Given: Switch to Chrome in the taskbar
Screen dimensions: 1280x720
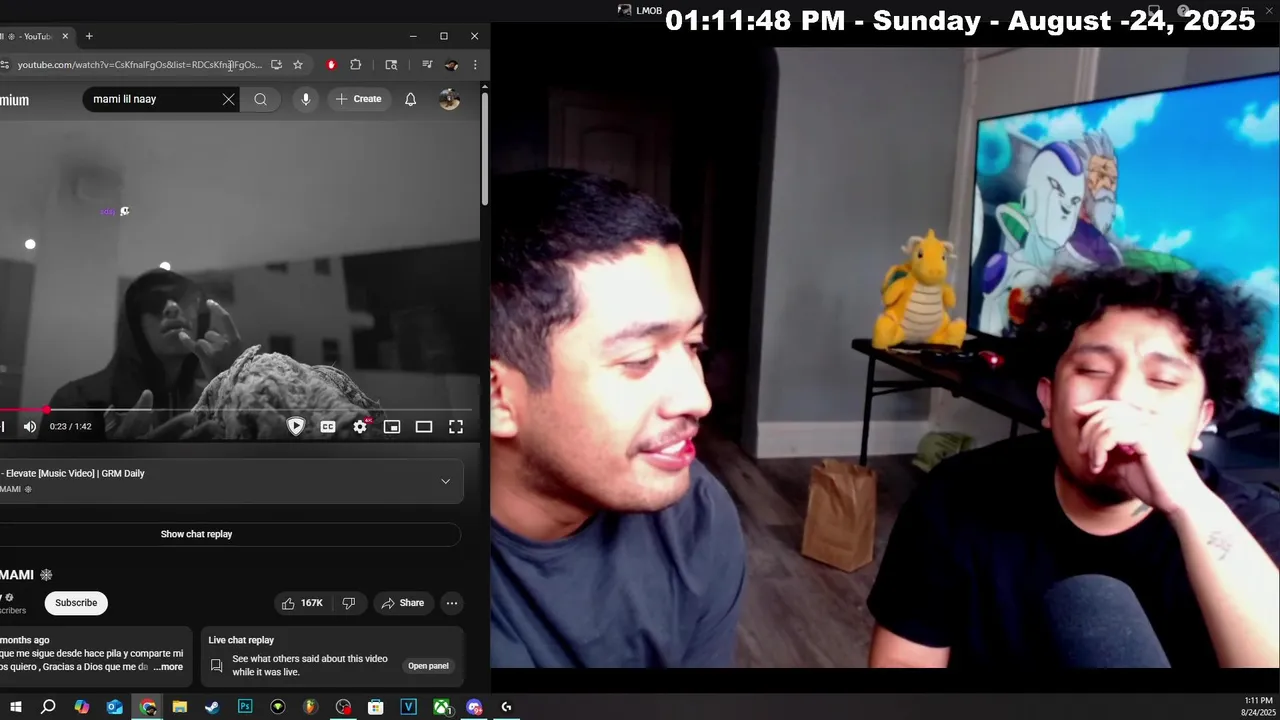Looking at the screenshot, I should (x=148, y=707).
